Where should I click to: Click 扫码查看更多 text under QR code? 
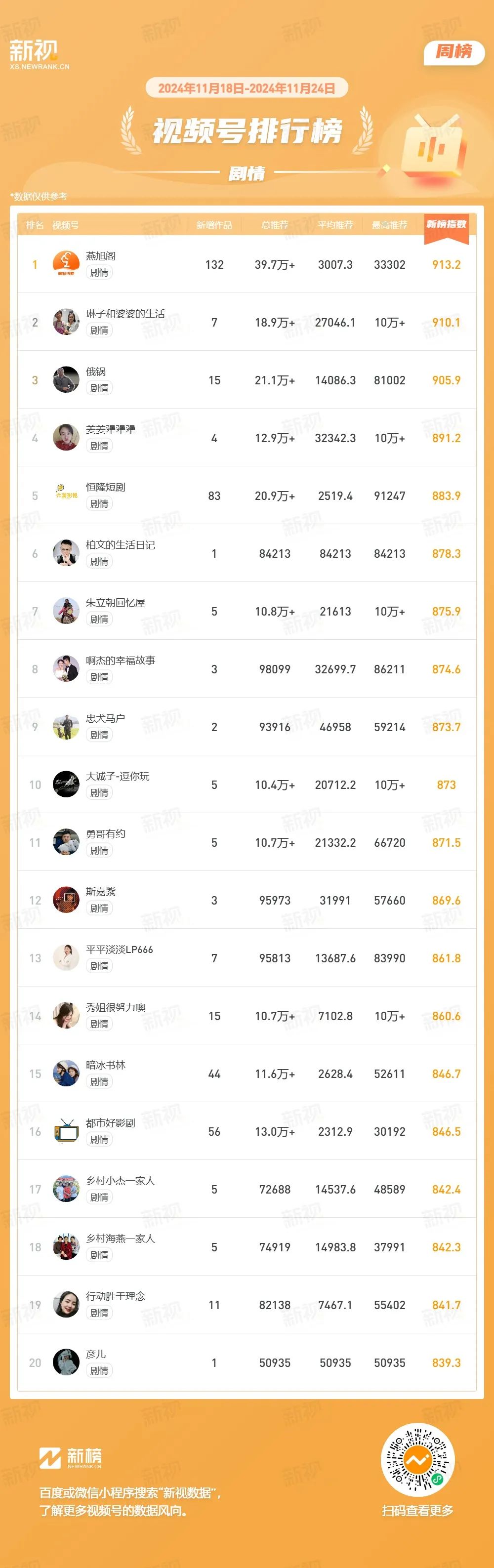point(417,1510)
